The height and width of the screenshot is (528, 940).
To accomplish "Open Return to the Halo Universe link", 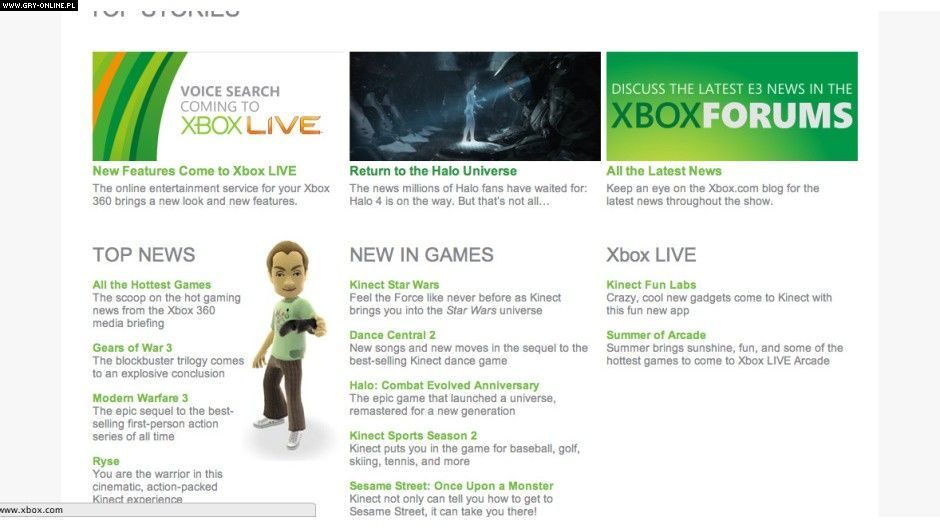I will click(433, 171).
